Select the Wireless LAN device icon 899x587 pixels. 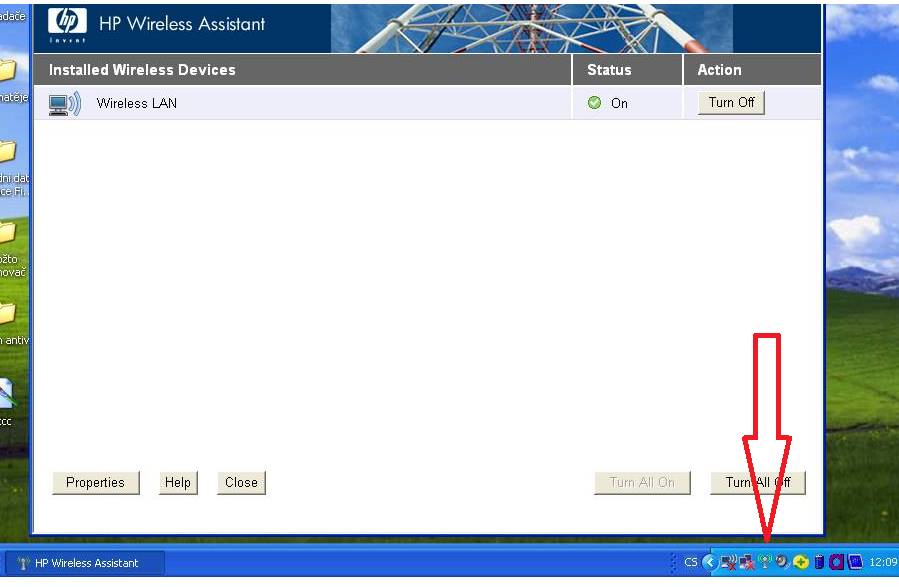tap(65, 104)
